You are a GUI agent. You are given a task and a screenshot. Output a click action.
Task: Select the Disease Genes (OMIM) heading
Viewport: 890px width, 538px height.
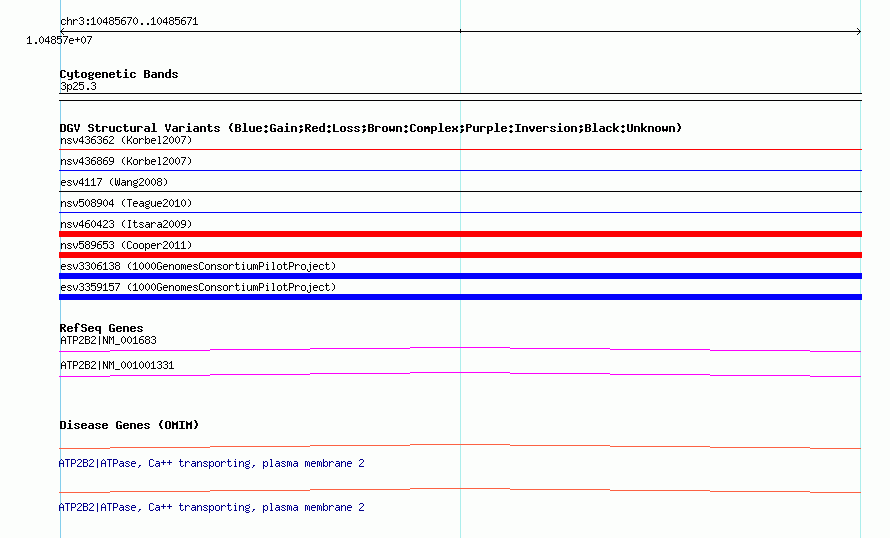129,425
